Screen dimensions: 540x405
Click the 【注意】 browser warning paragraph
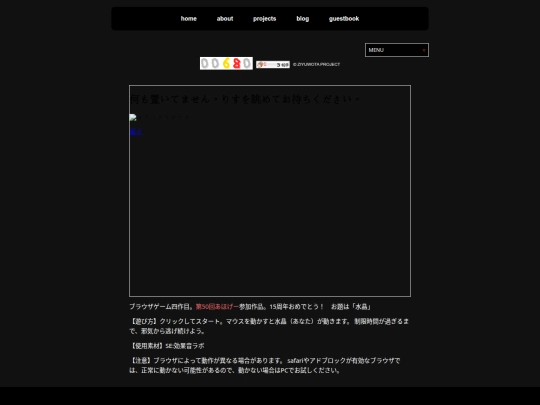(x=265, y=365)
